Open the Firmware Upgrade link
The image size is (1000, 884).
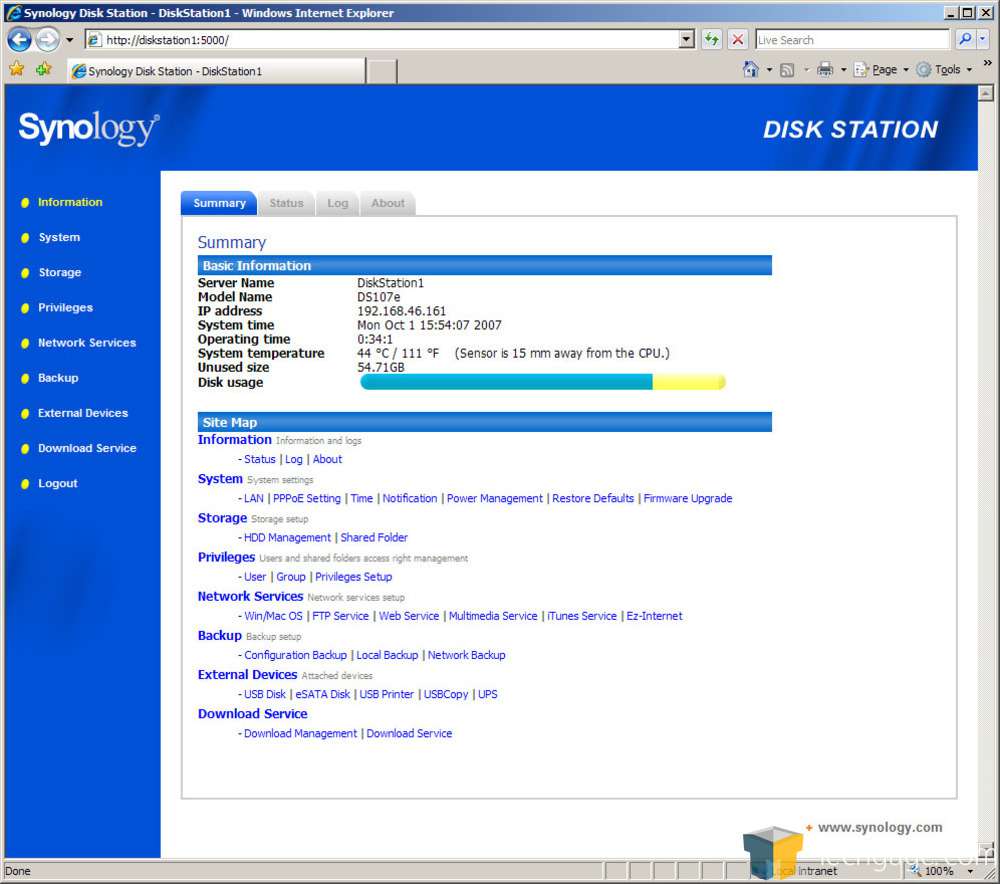(x=688, y=498)
